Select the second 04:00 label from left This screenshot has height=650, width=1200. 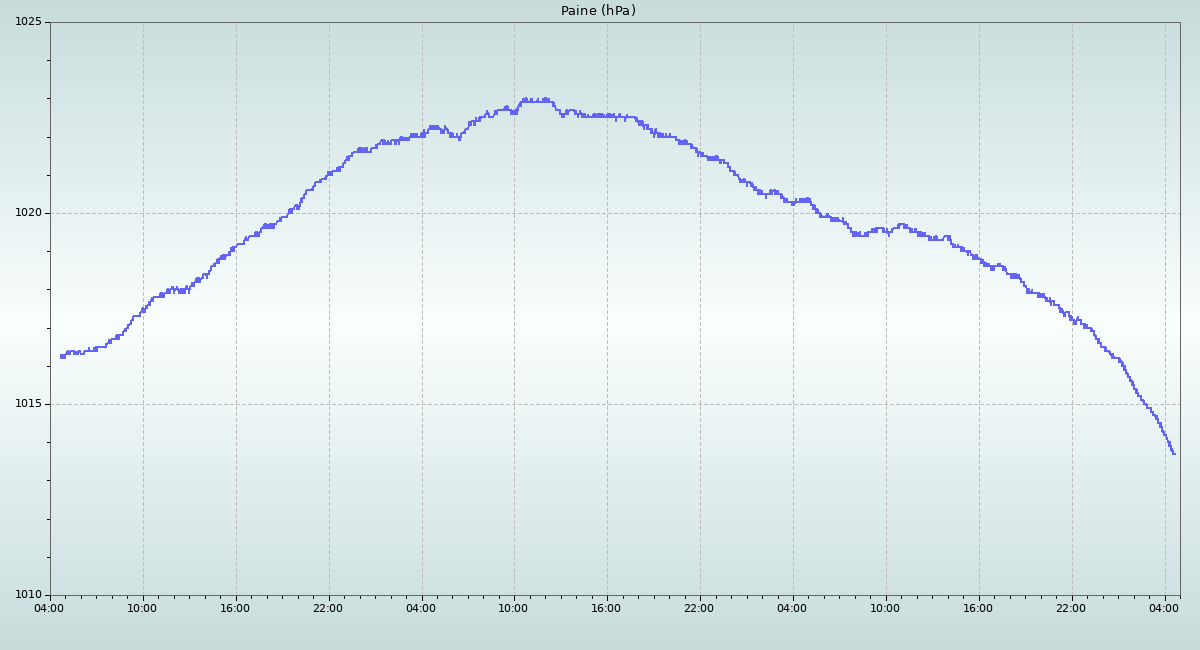click(421, 607)
